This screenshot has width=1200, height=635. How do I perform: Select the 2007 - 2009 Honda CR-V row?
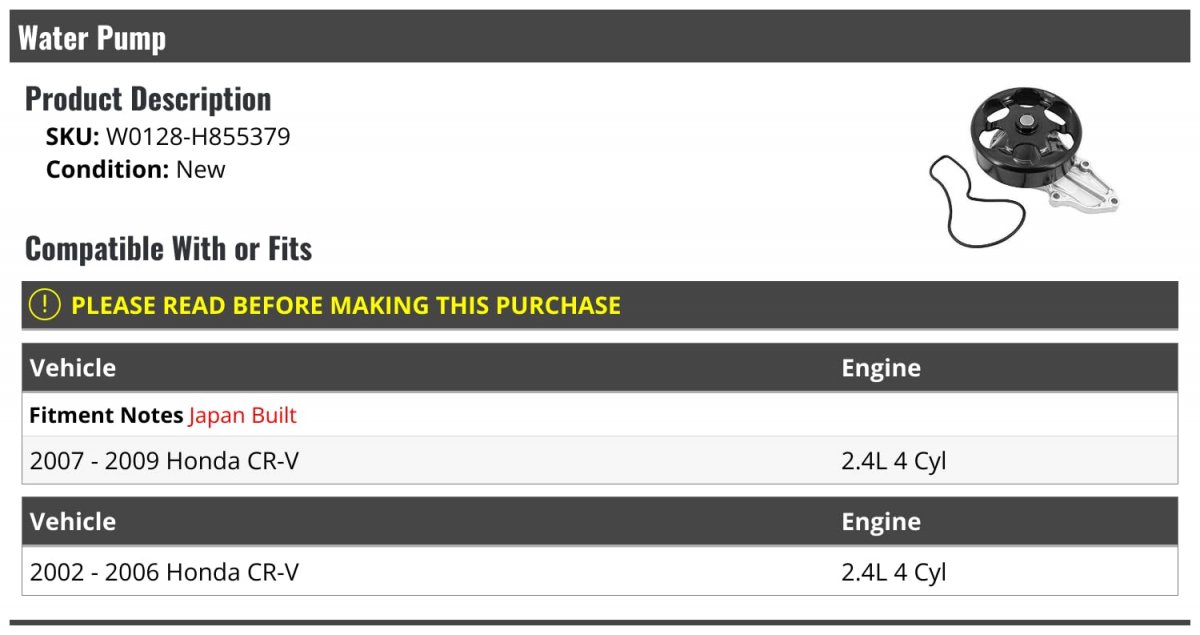click(x=600, y=461)
